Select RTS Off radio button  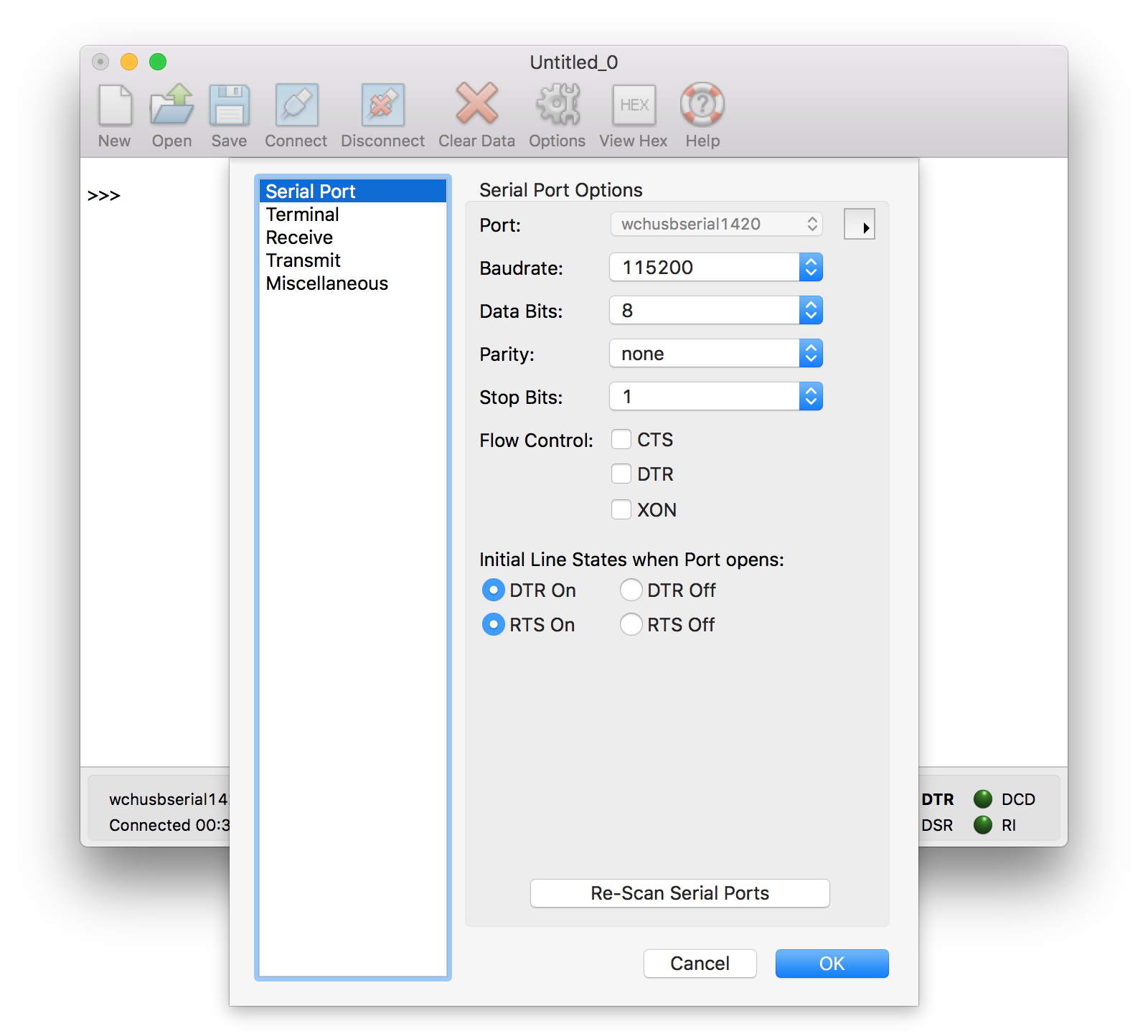tap(631, 624)
